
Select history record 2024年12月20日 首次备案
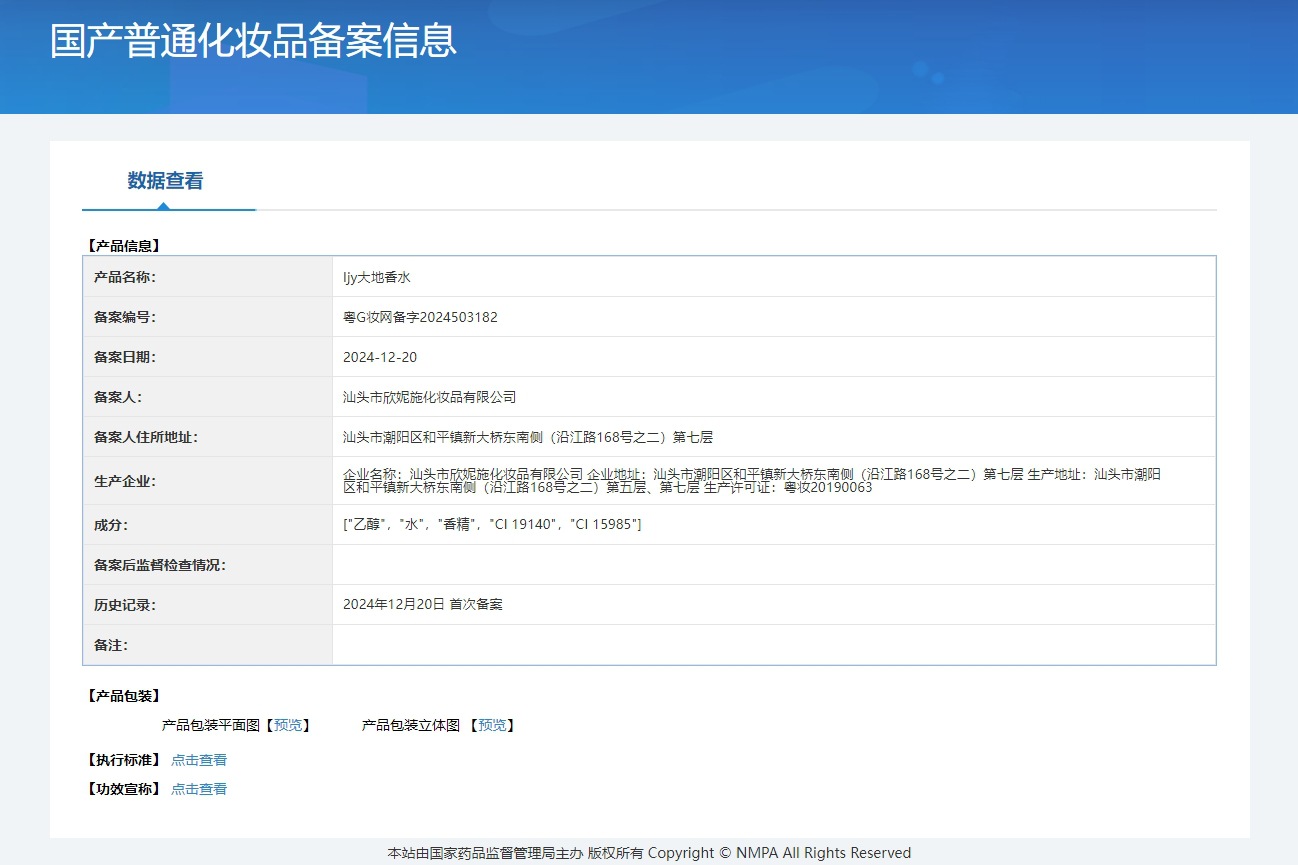(x=422, y=604)
